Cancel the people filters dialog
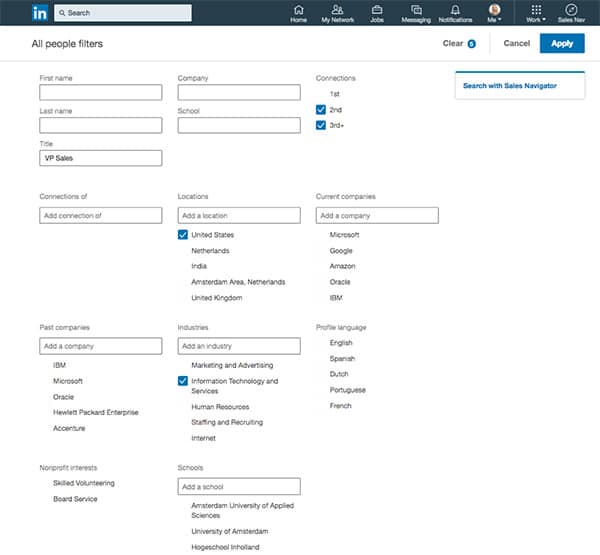600x555 pixels. [x=517, y=43]
